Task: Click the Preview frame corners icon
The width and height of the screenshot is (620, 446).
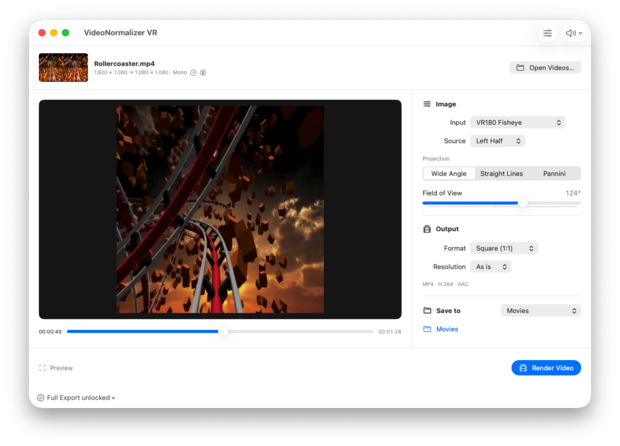Action: [x=42, y=368]
